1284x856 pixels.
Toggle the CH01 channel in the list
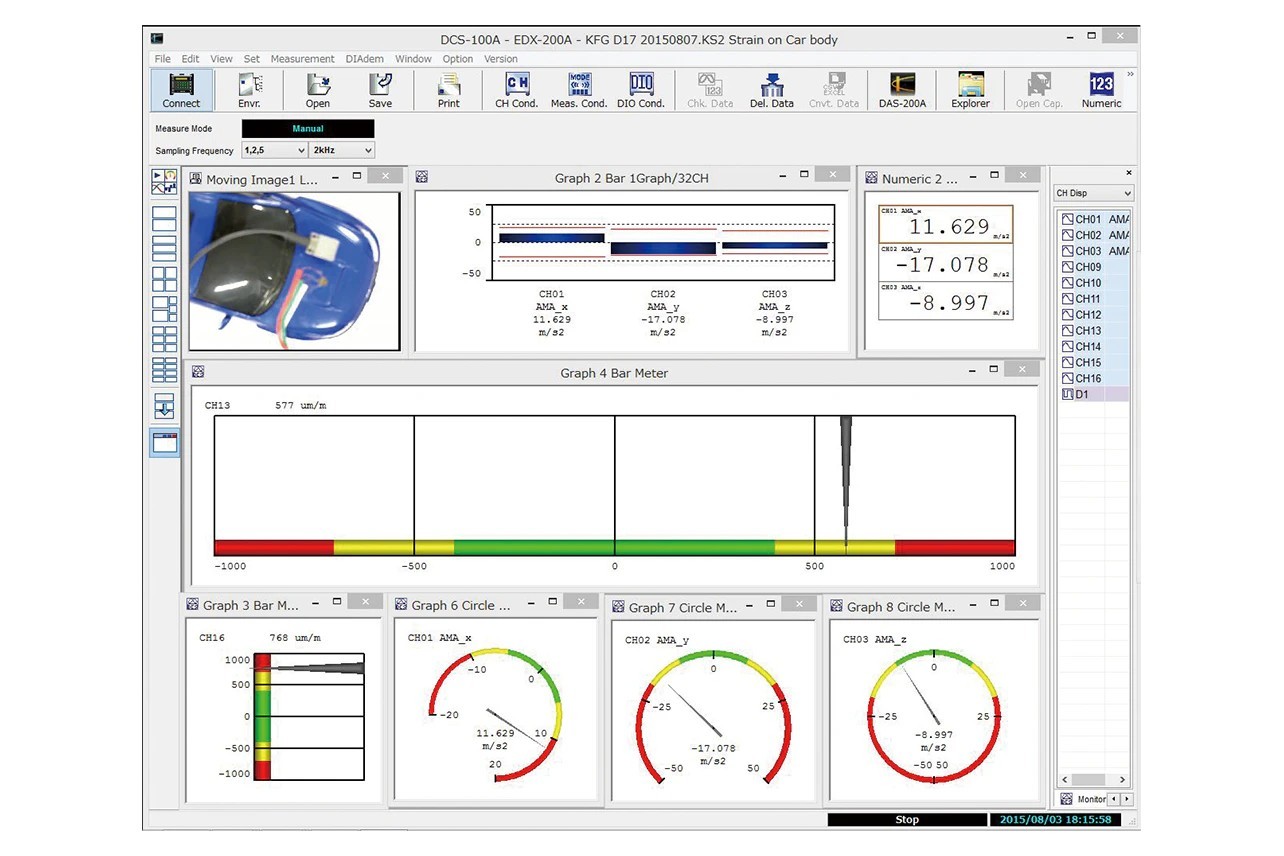click(1087, 219)
